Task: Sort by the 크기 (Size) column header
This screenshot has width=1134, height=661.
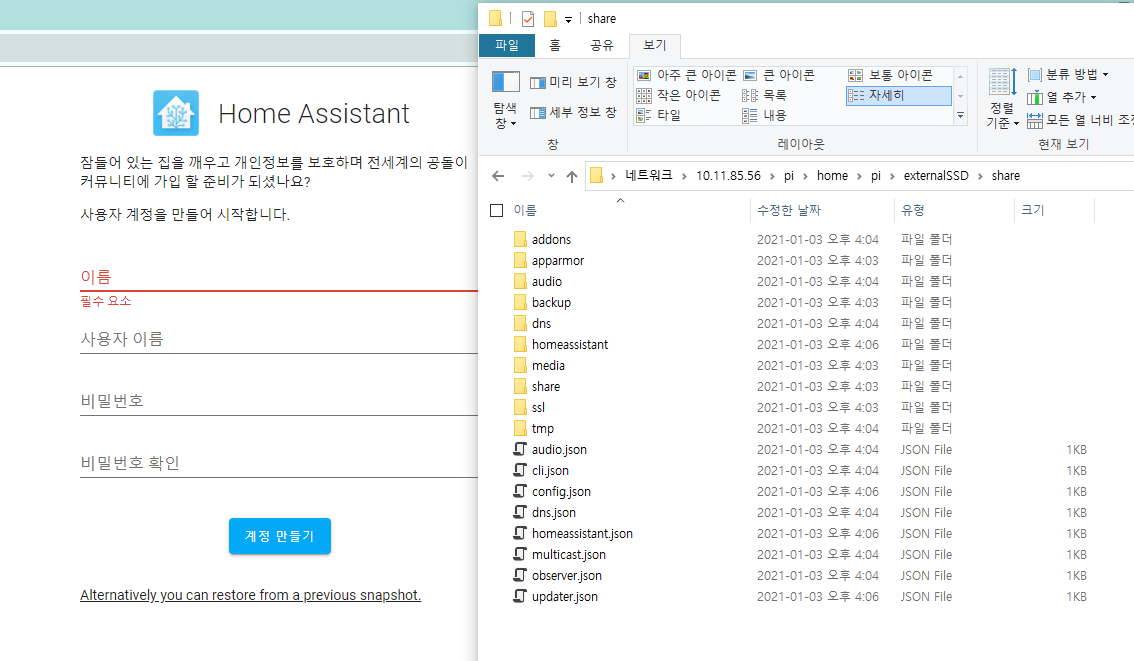Action: tap(1033, 210)
